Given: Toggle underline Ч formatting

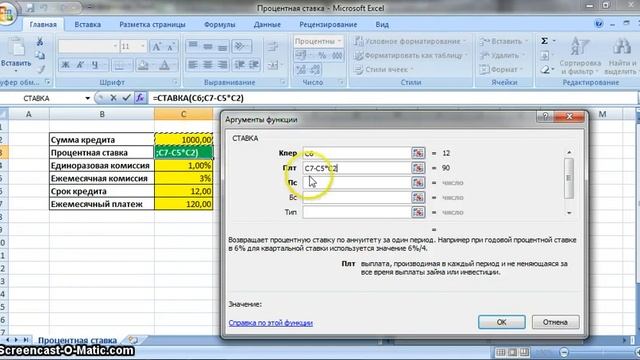Looking at the screenshot, I should (95, 65).
